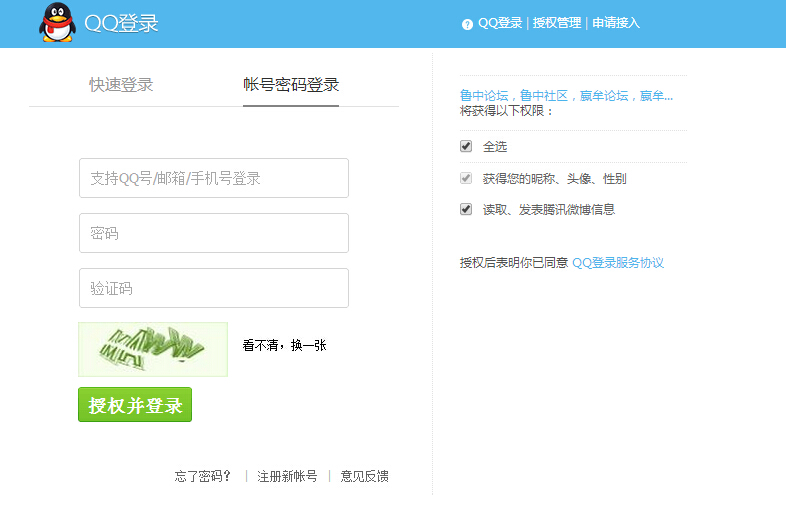Open the QQ登录服务协议 link
The width and height of the screenshot is (786, 511).
[x=618, y=263]
